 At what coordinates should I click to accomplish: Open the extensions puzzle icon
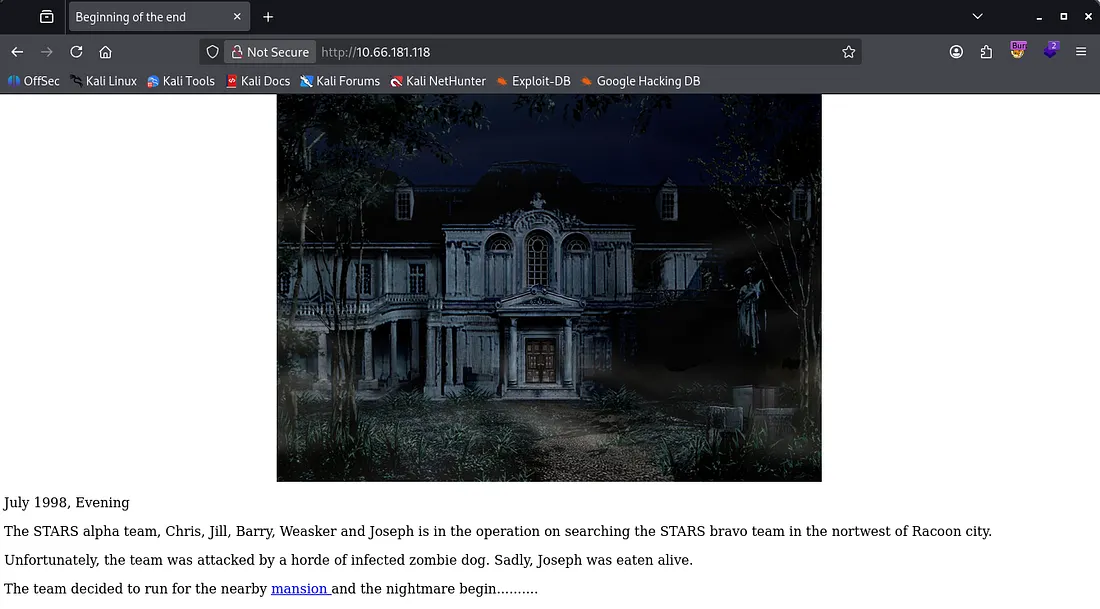click(x=986, y=52)
